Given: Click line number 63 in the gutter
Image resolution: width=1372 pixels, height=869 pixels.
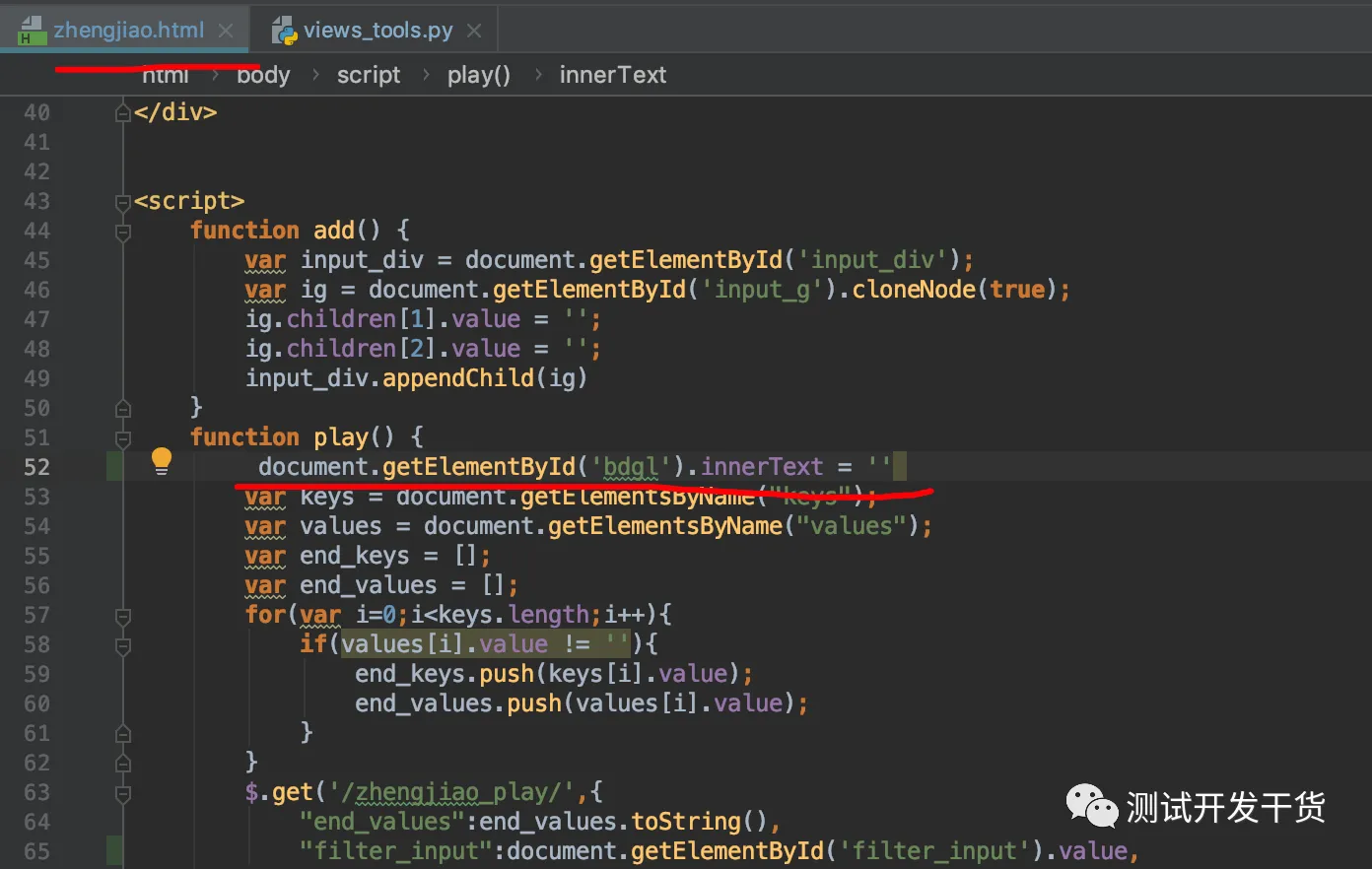Looking at the screenshot, I should [36, 792].
